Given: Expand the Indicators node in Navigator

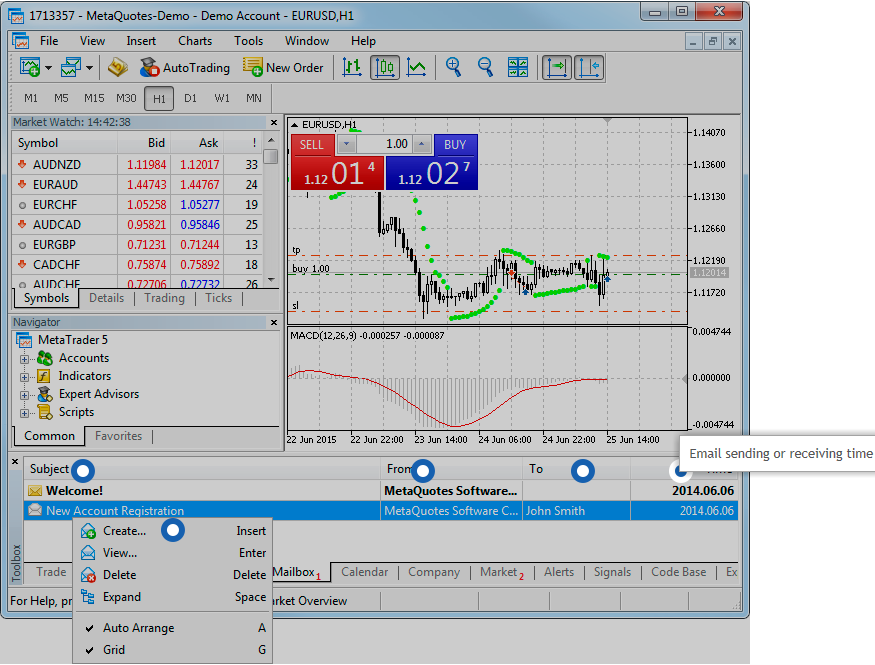Looking at the screenshot, I should pos(24,377).
